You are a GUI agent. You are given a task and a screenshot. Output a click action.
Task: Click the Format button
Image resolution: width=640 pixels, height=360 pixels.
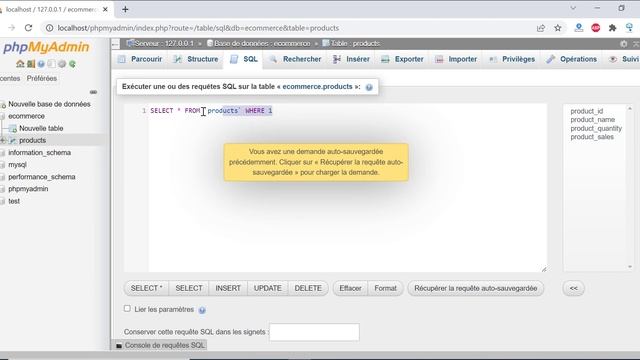(385, 288)
